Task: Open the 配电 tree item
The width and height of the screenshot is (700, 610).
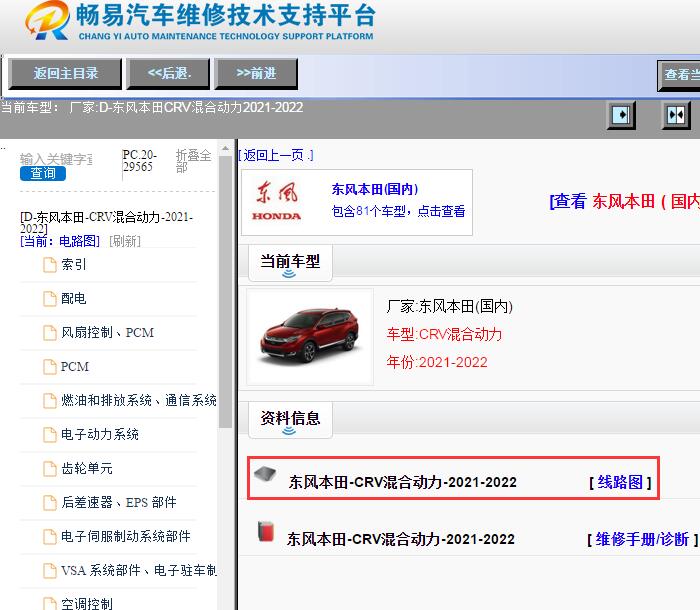Action: (74, 298)
